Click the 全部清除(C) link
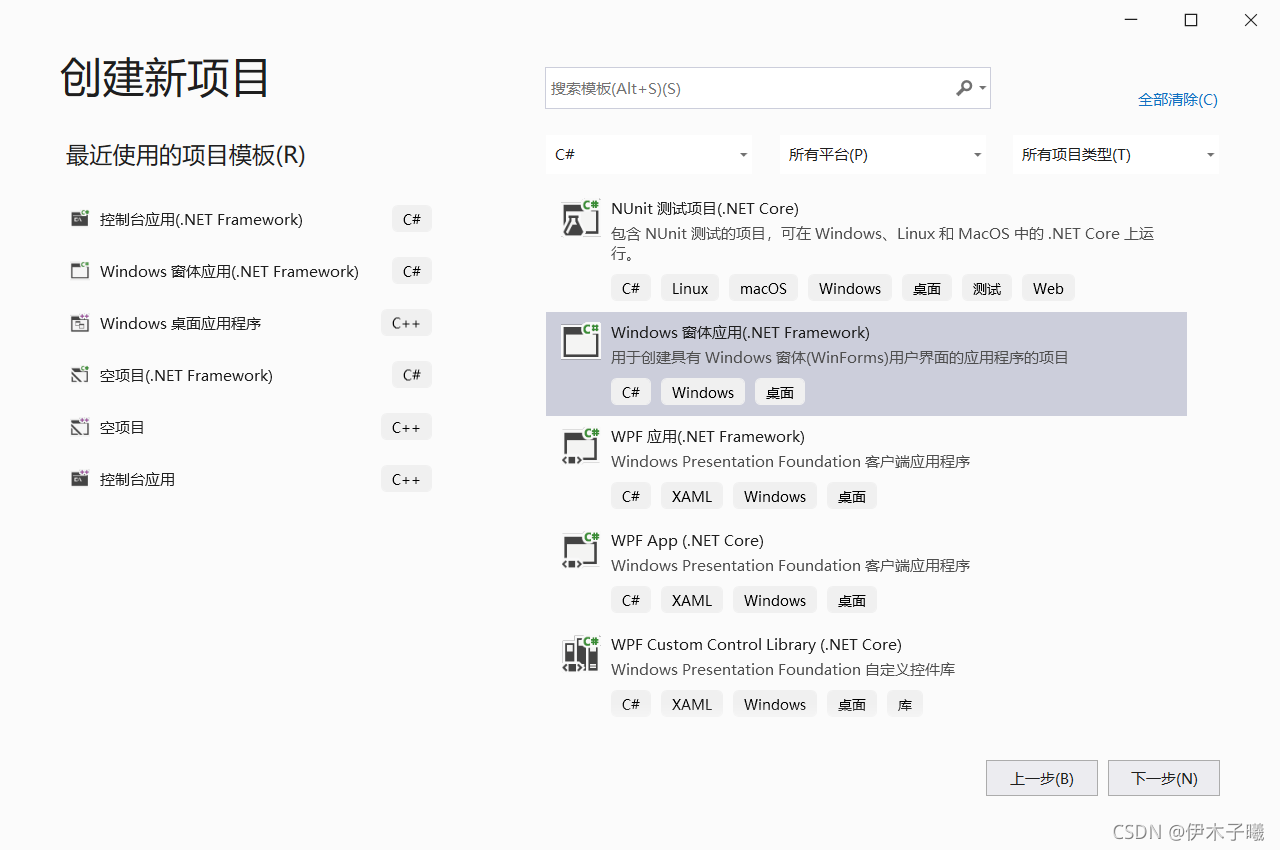The height and width of the screenshot is (850, 1280). [1178, 100]
